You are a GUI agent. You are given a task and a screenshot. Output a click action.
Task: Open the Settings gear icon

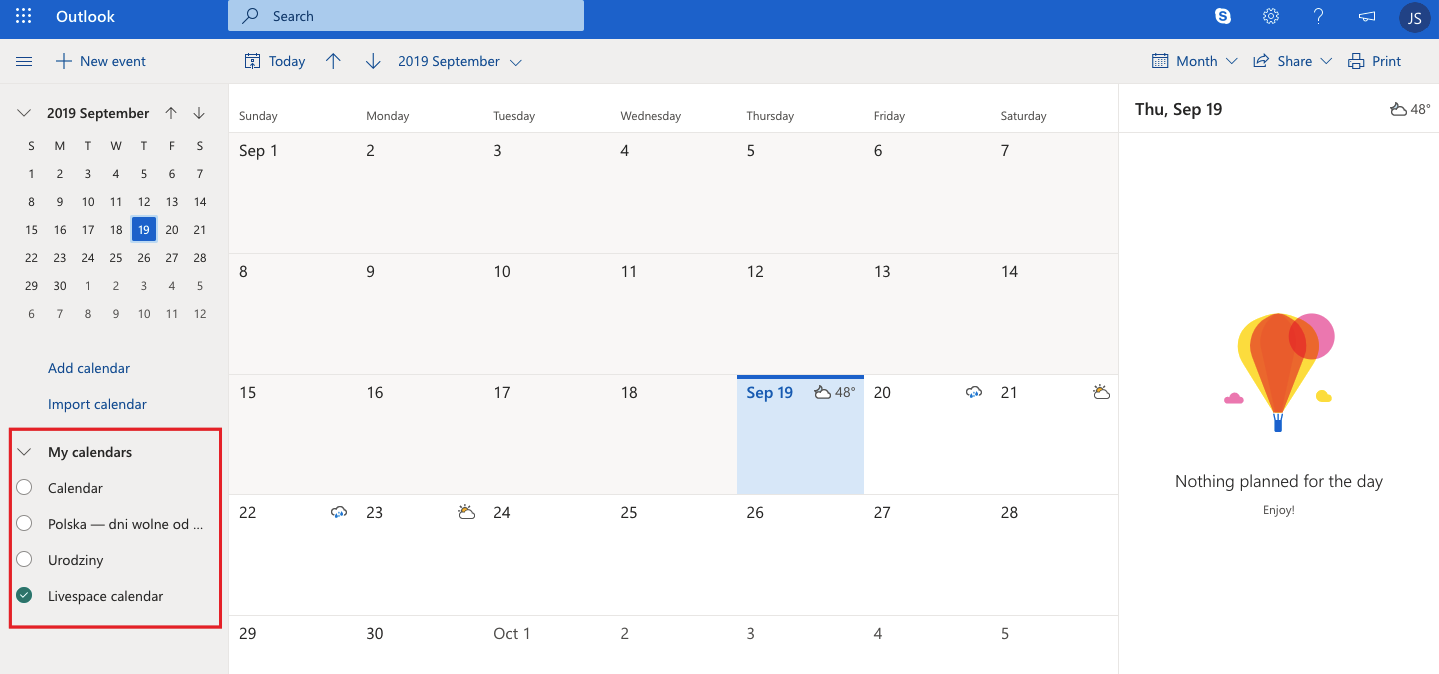1271,16
